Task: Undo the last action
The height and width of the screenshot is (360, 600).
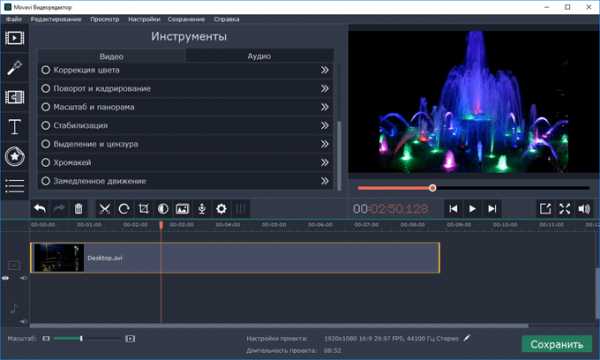Action: pyautogui.click(x=40, y=209)
